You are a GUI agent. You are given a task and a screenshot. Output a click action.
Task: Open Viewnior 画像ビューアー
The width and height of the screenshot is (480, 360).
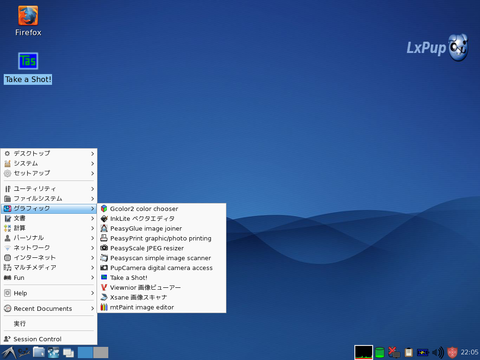point(161,287)
